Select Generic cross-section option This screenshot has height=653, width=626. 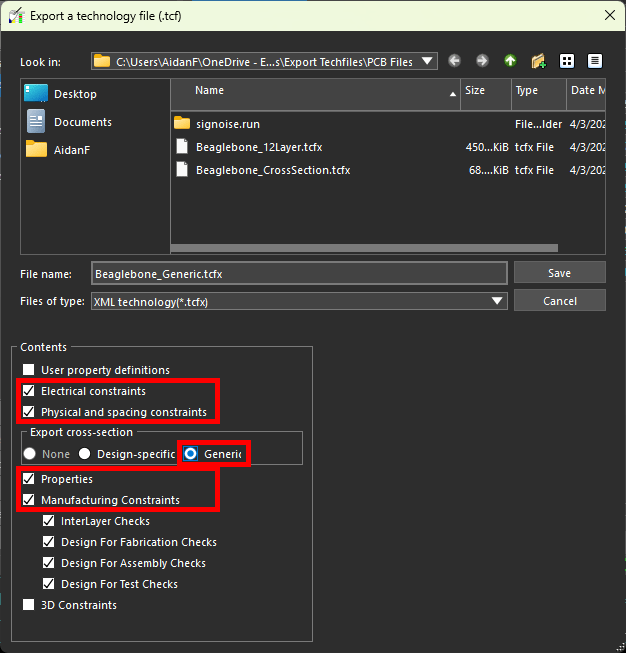click(x=190, y=454)
